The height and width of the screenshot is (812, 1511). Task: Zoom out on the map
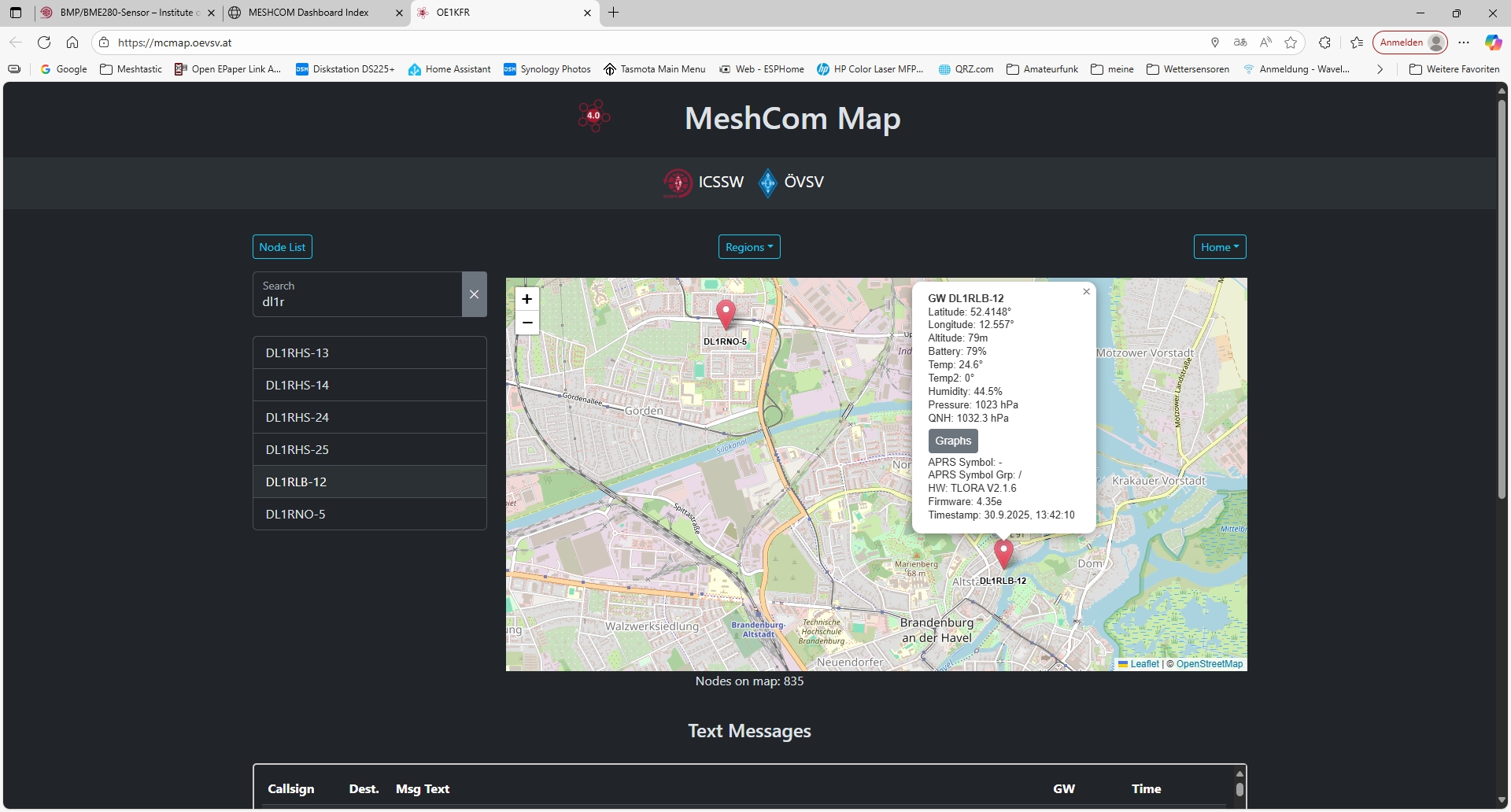click(527, 323)
